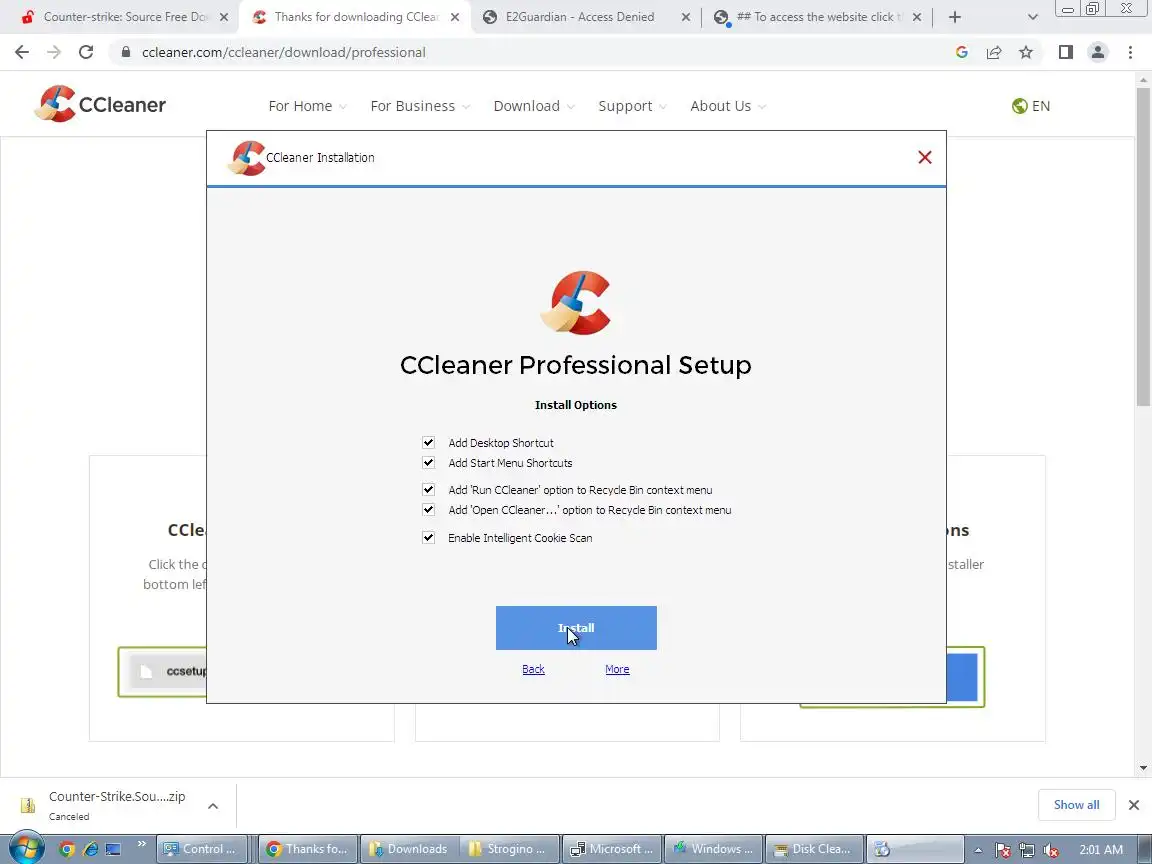Click Action Center flag tray icon
The height and width of the screenshot is (864, 1152).
pos(1002,850)
